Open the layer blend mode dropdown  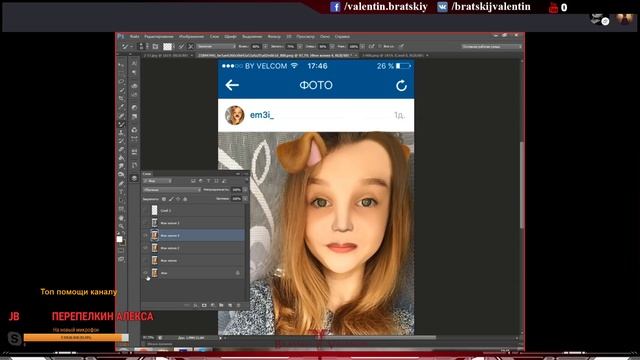[172, 190]
